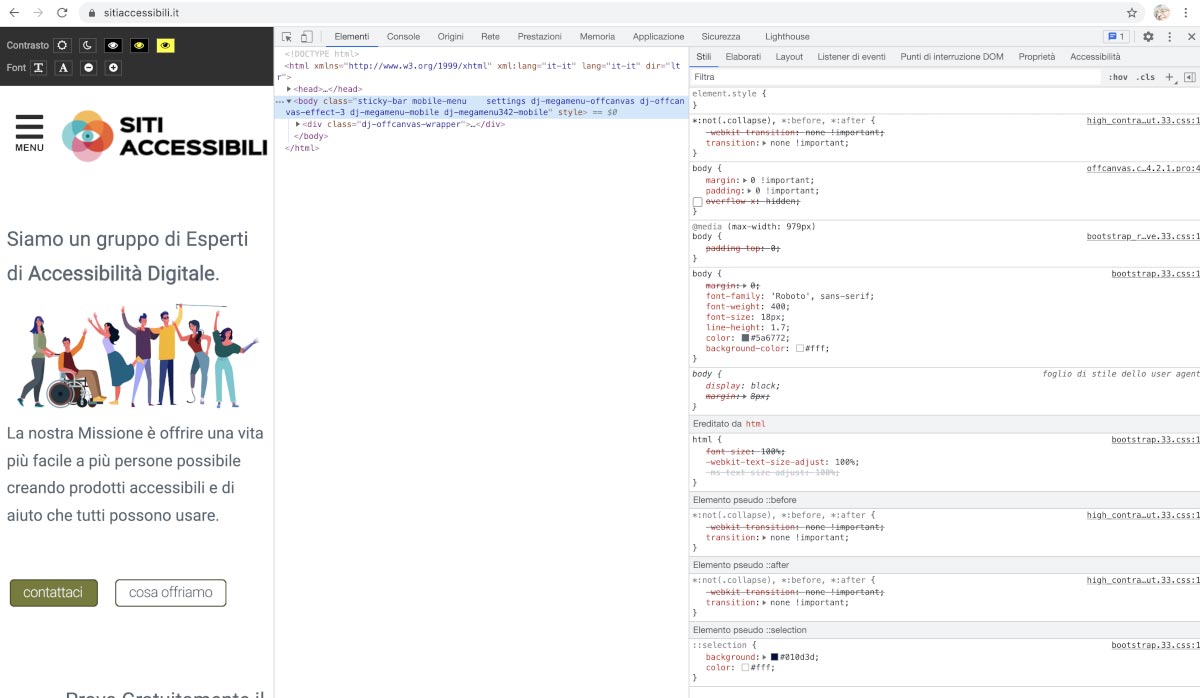Screen dimensions: 1200x698
Task: Collapse the body element node
Action: [289, 101]
